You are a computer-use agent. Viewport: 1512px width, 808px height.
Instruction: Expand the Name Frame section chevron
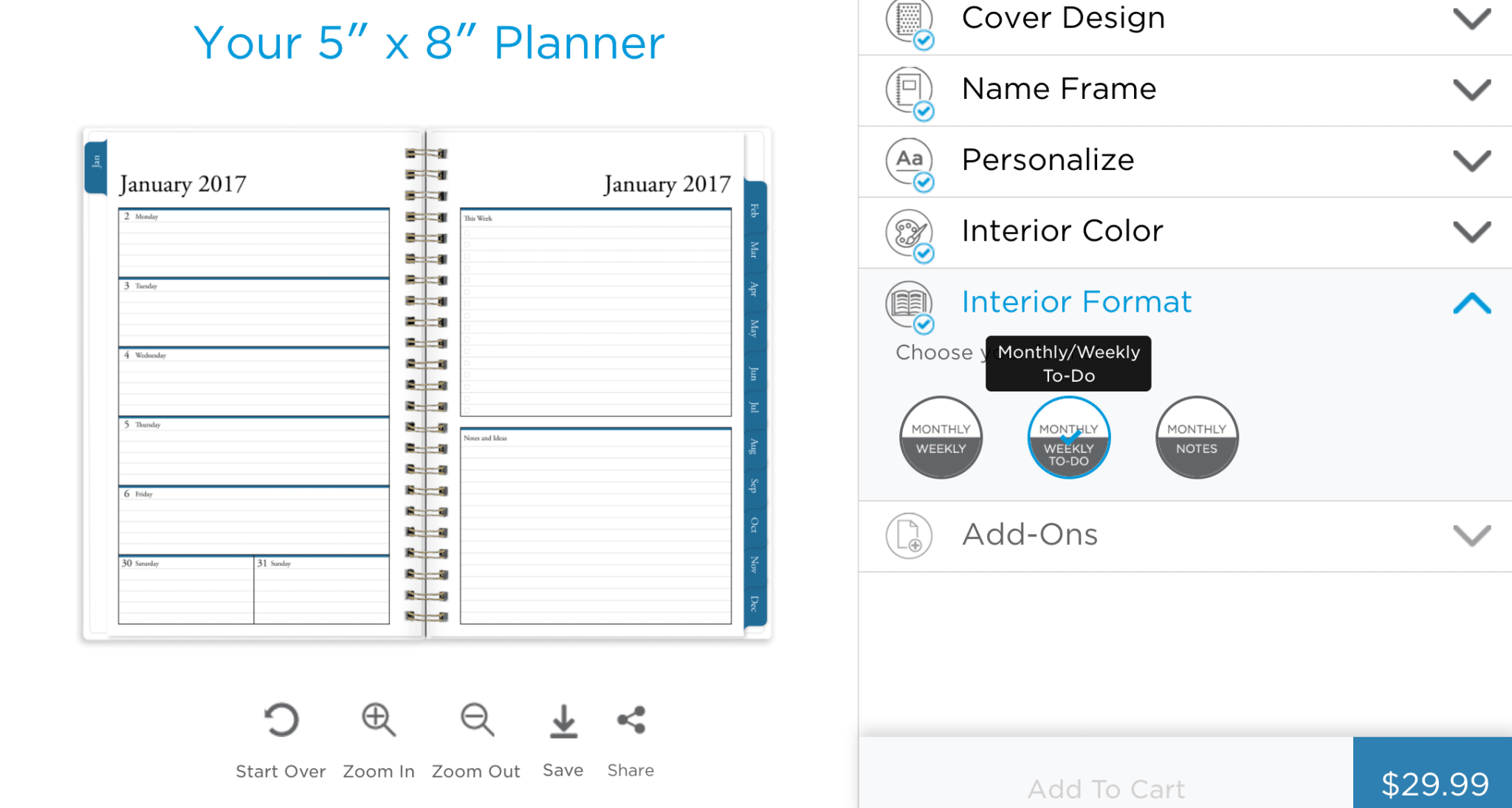click(1471, 89)
